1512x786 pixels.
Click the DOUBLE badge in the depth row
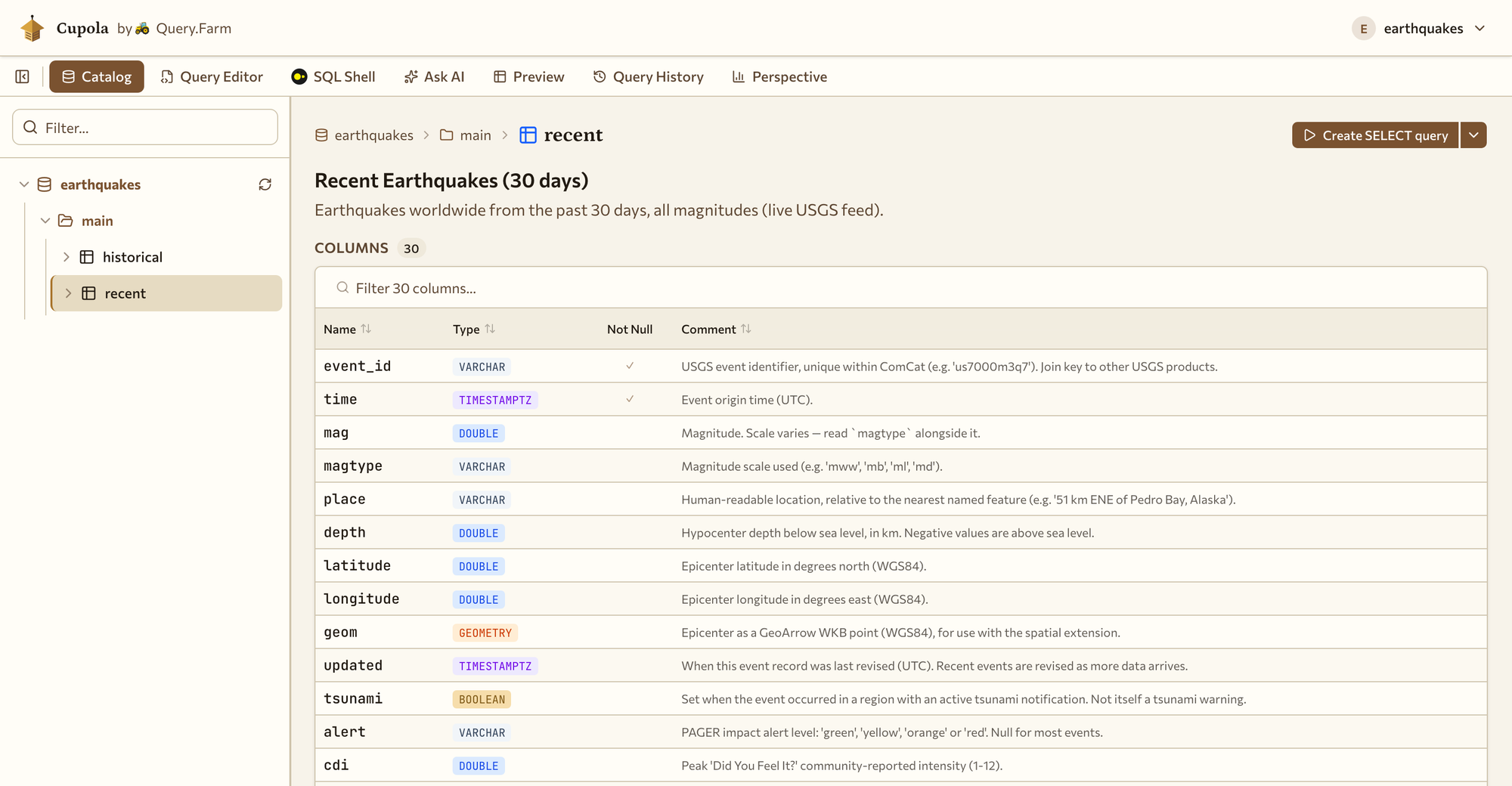[x=479, y=533]
